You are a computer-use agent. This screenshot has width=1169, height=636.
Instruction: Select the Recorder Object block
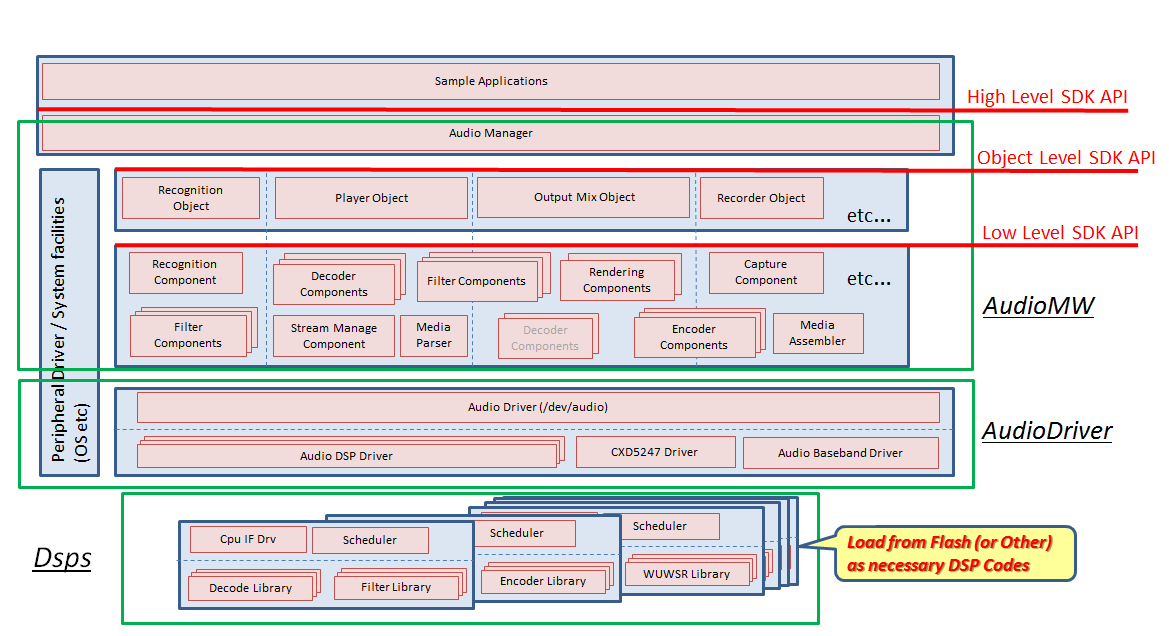pos(761,198)
